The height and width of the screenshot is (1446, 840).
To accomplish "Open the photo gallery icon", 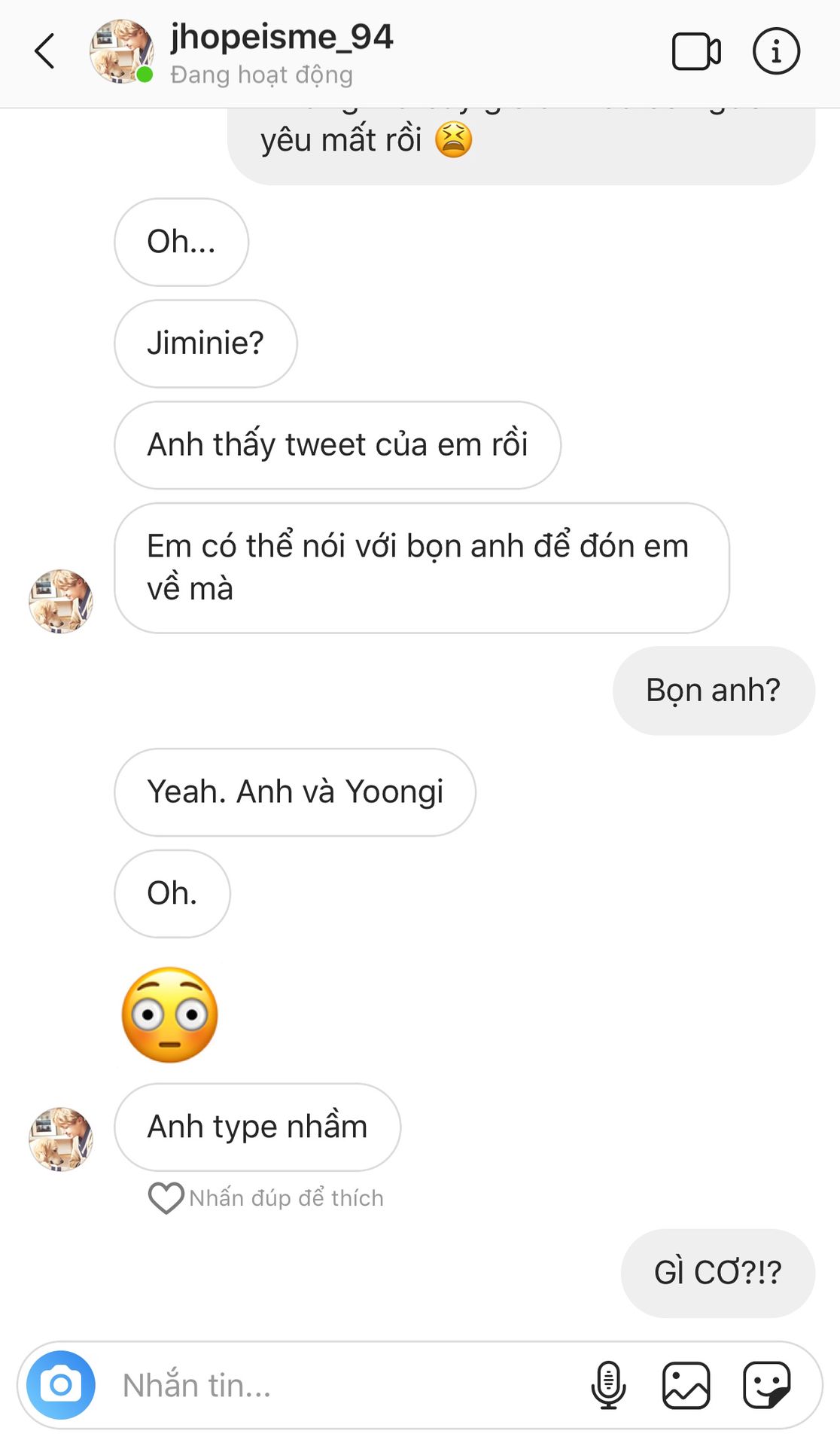I will pyautogui.click(x=686, y=1384).
